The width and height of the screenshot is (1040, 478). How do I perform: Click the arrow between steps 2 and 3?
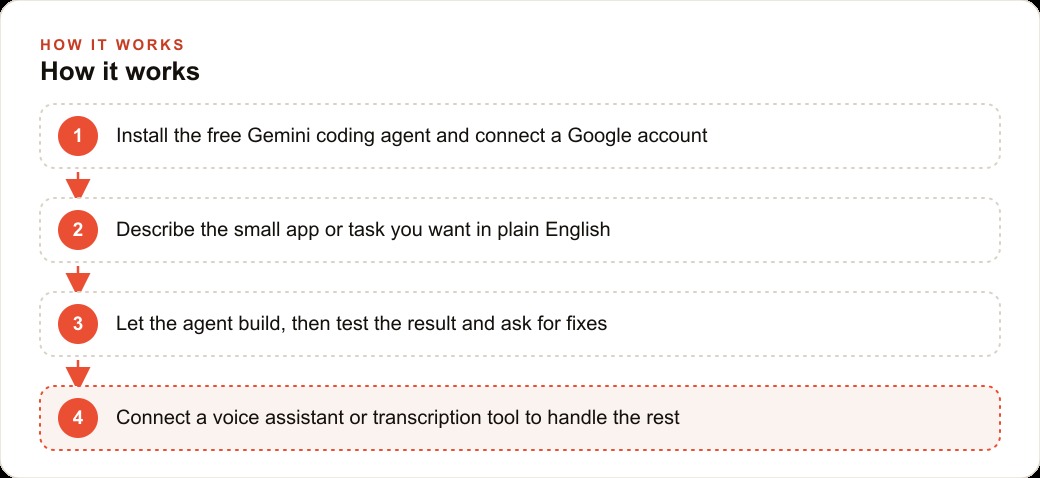tap(78, 279)
